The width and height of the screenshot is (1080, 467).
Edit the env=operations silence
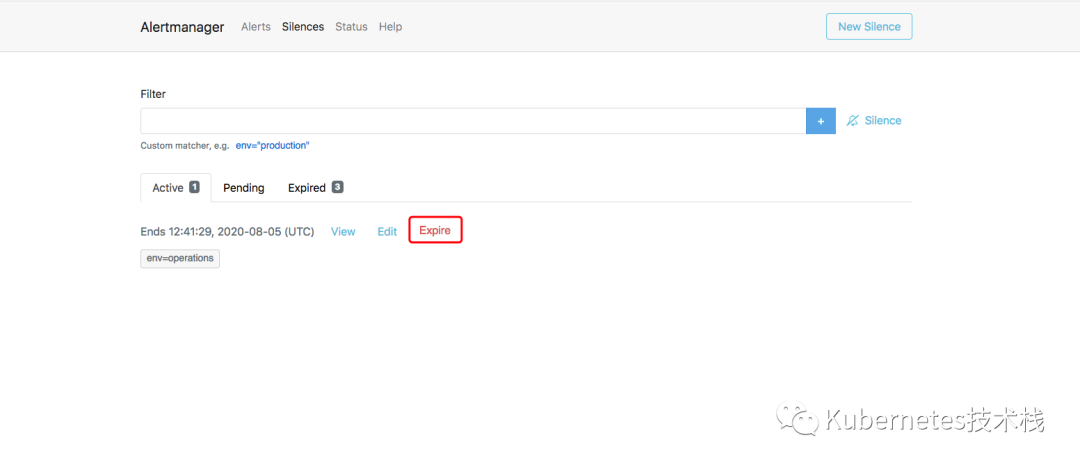pos(387,231)
